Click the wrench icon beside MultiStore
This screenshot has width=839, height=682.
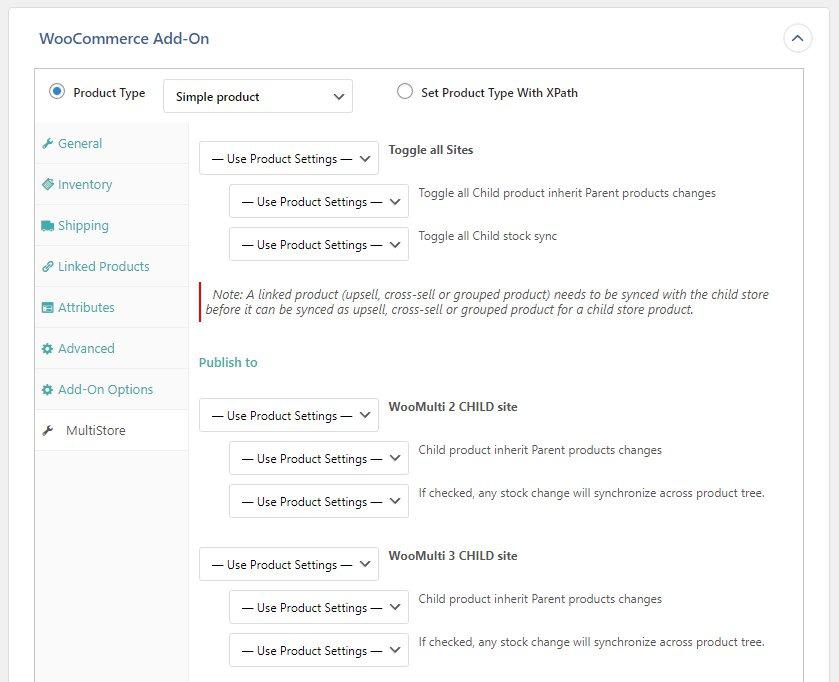point(47,431)
